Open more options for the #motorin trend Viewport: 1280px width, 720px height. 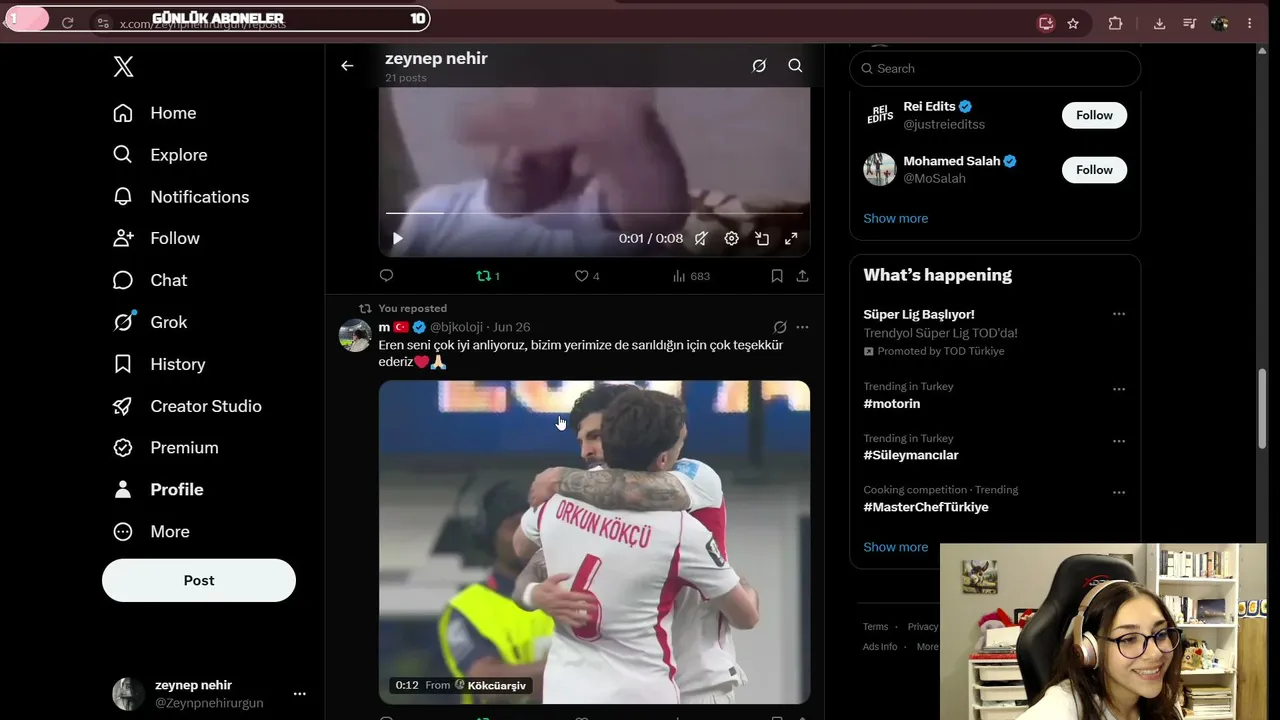(x=1119, y=389)
